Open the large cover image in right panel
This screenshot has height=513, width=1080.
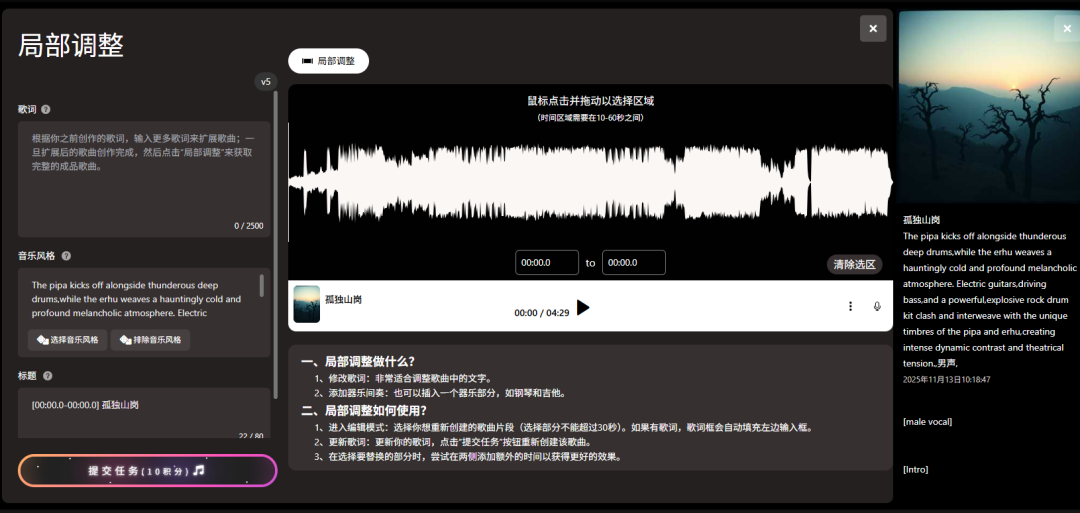pyautogui.click(x=989, y=106)
